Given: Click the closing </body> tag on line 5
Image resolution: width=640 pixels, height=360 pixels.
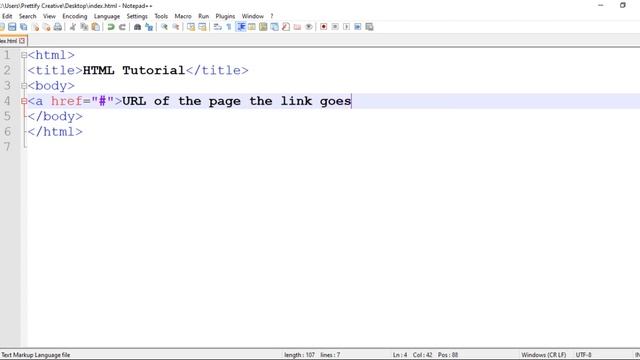Looking at the screenshot, I should pos(55,117).
